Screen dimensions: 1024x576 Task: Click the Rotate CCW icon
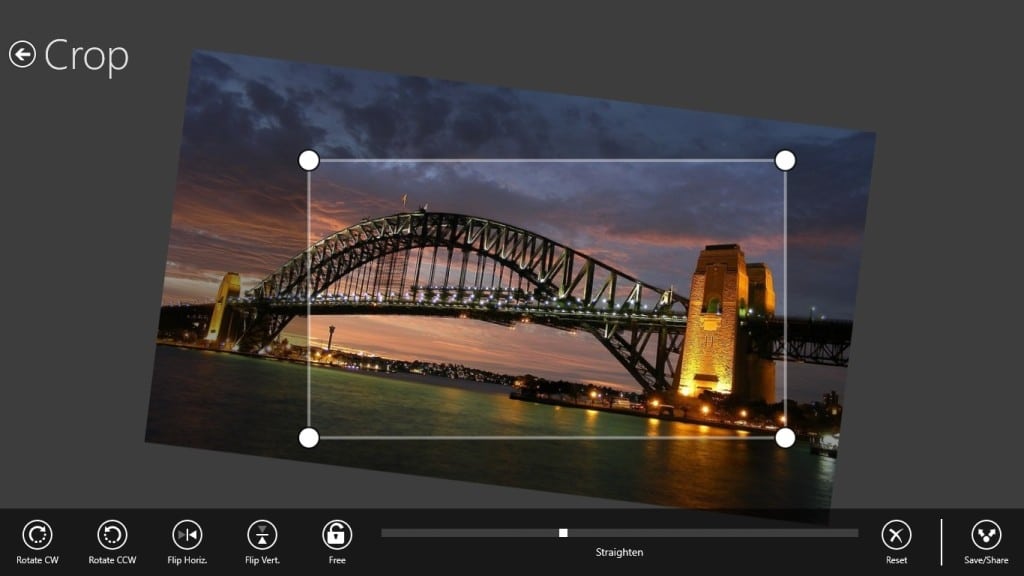point(112,535)
